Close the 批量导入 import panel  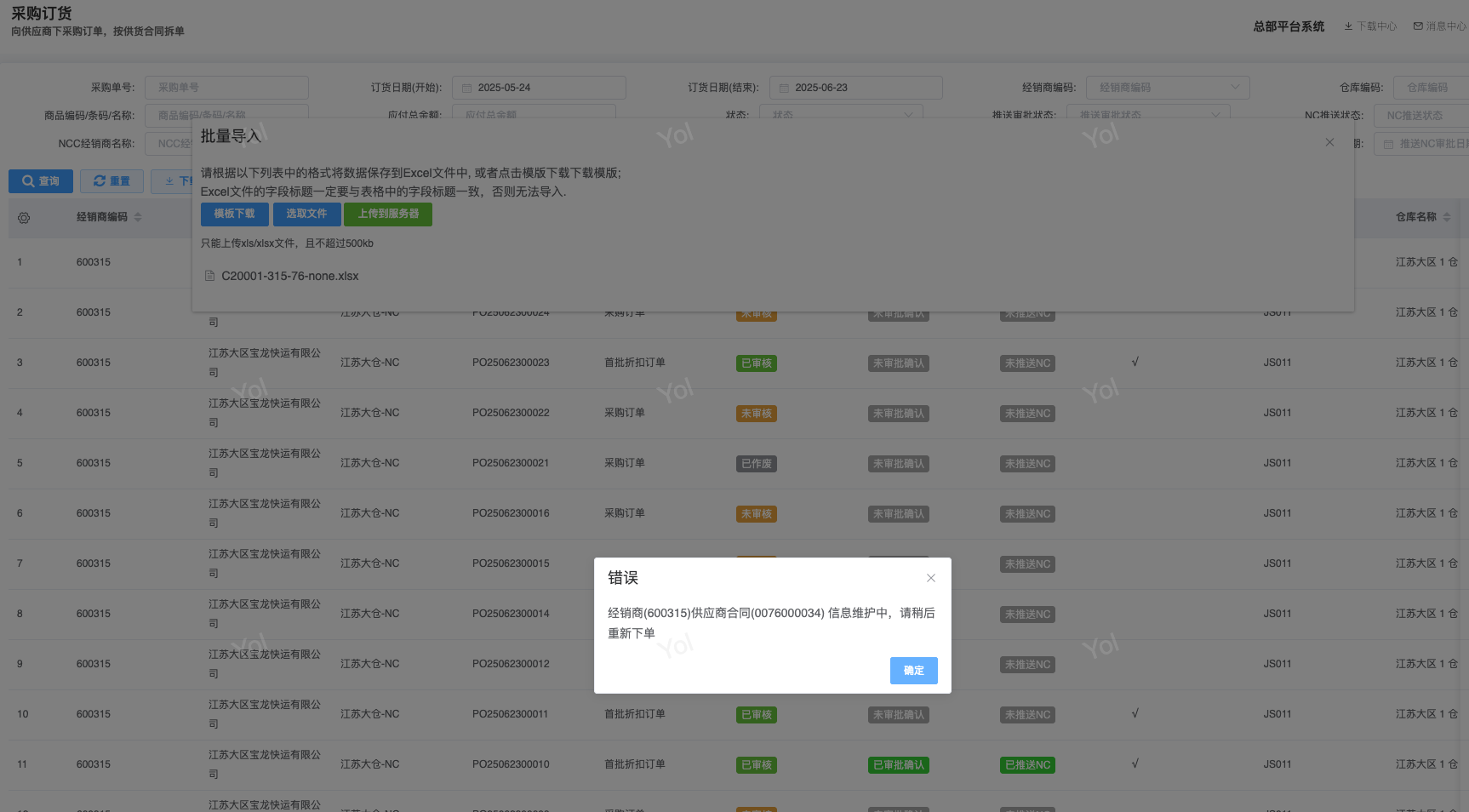[1329, 142]
